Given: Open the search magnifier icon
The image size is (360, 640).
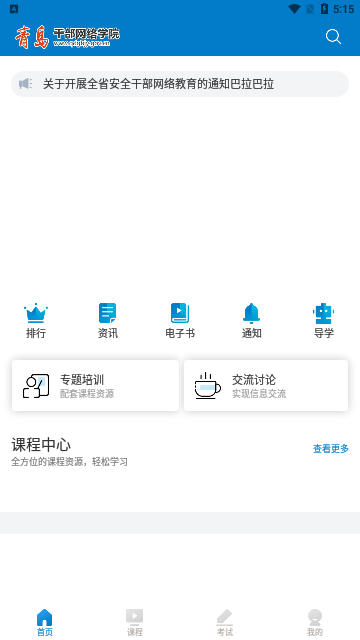Looking at the screenshot, I should click(x=333, y=37).
